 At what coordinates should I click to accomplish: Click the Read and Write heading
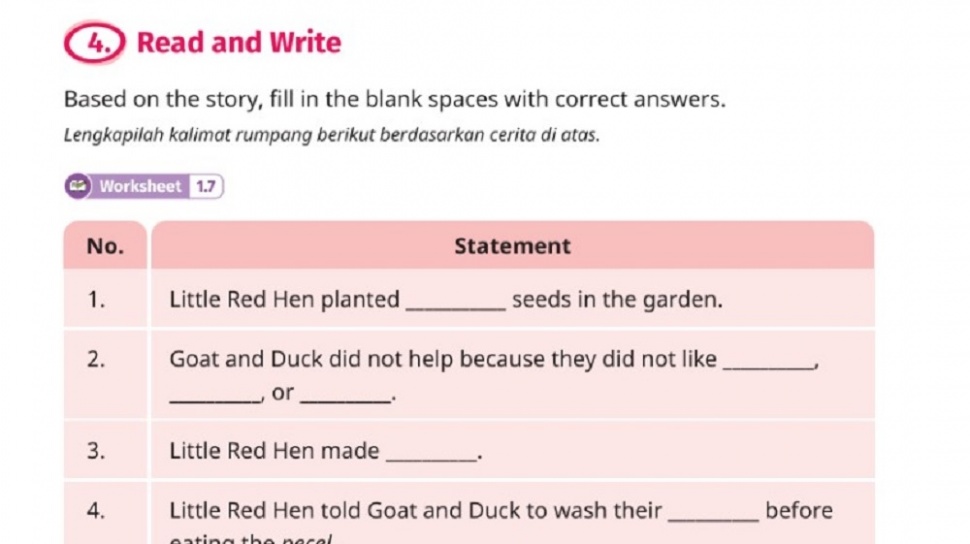[238, 43]
